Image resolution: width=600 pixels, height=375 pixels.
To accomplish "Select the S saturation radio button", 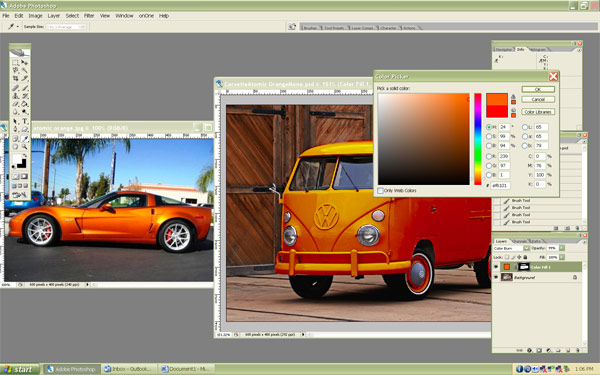I will tap(489, 136).
